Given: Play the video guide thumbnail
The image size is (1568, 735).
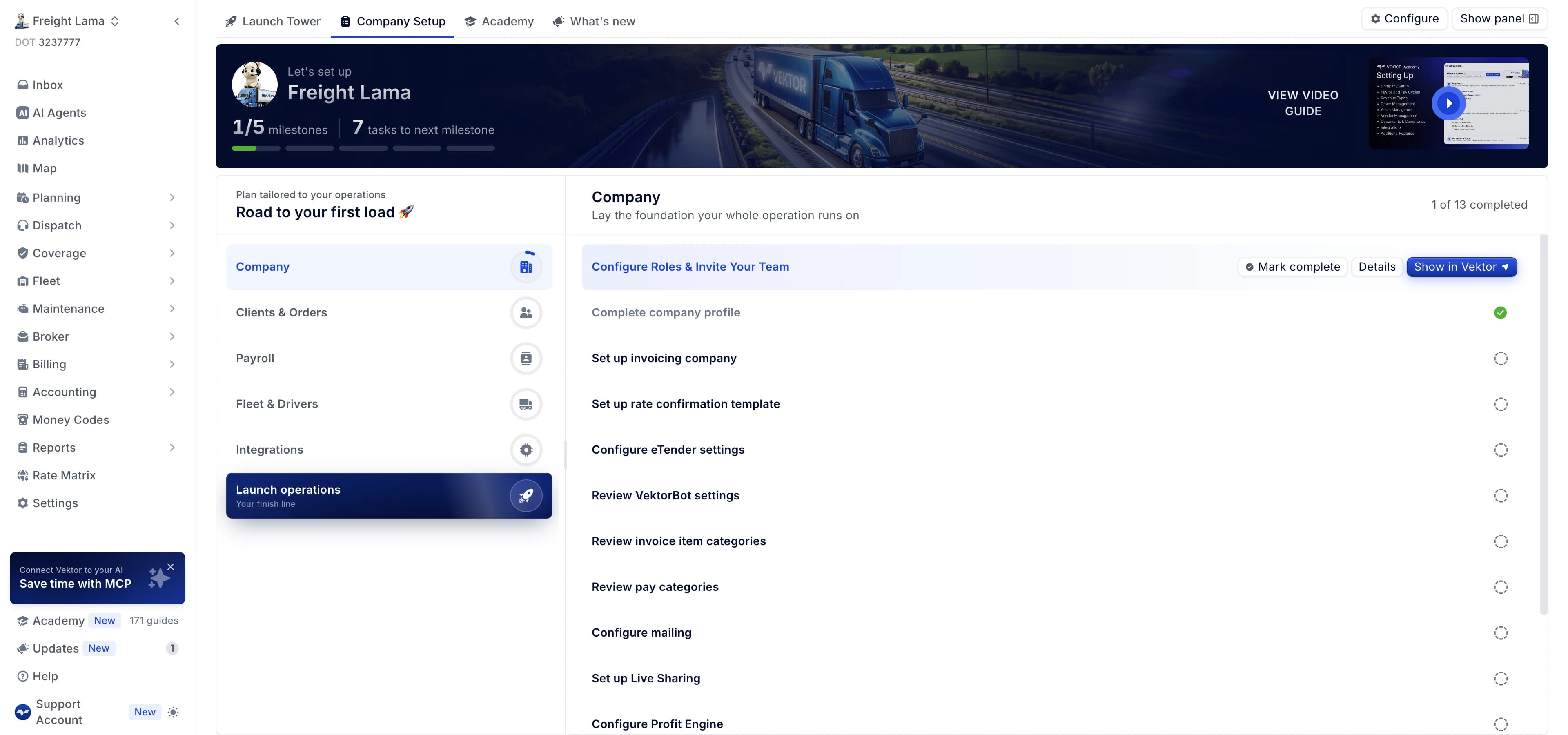Looking at the screenshot, I should [1448, 103].
